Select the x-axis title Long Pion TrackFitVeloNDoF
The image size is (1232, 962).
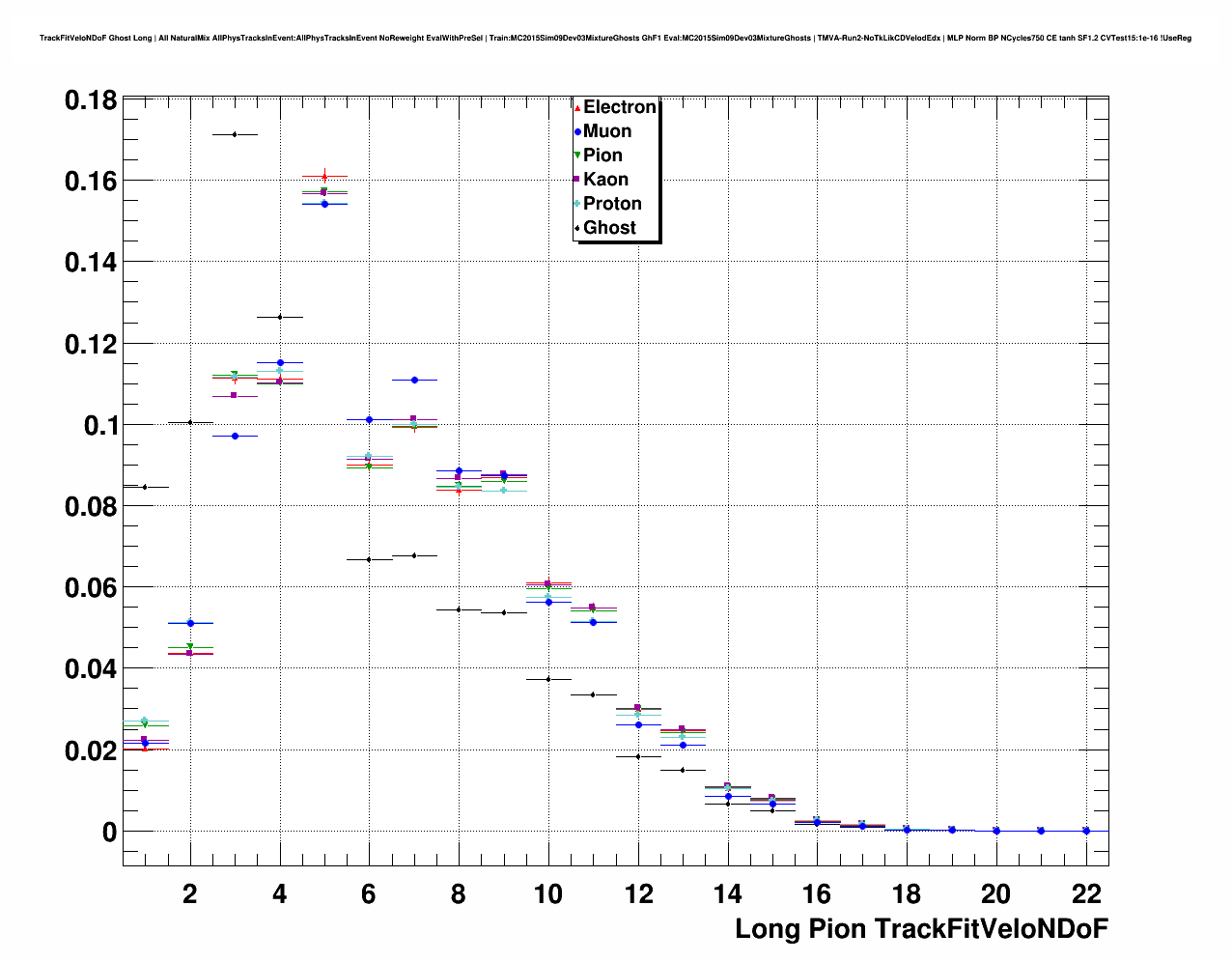(921, 929)
